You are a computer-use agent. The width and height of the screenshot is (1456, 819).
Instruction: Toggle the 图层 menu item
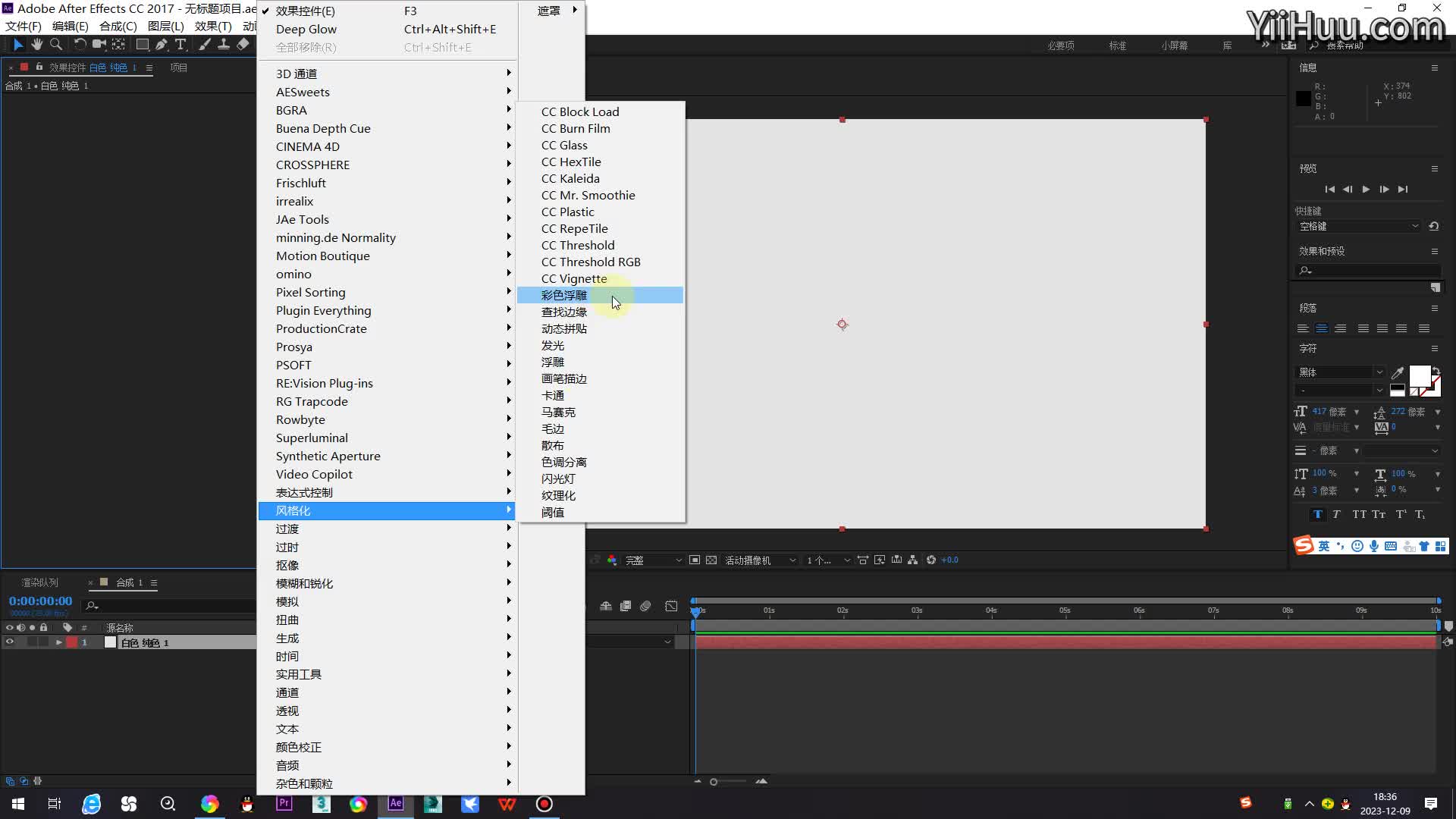(164, 26)
